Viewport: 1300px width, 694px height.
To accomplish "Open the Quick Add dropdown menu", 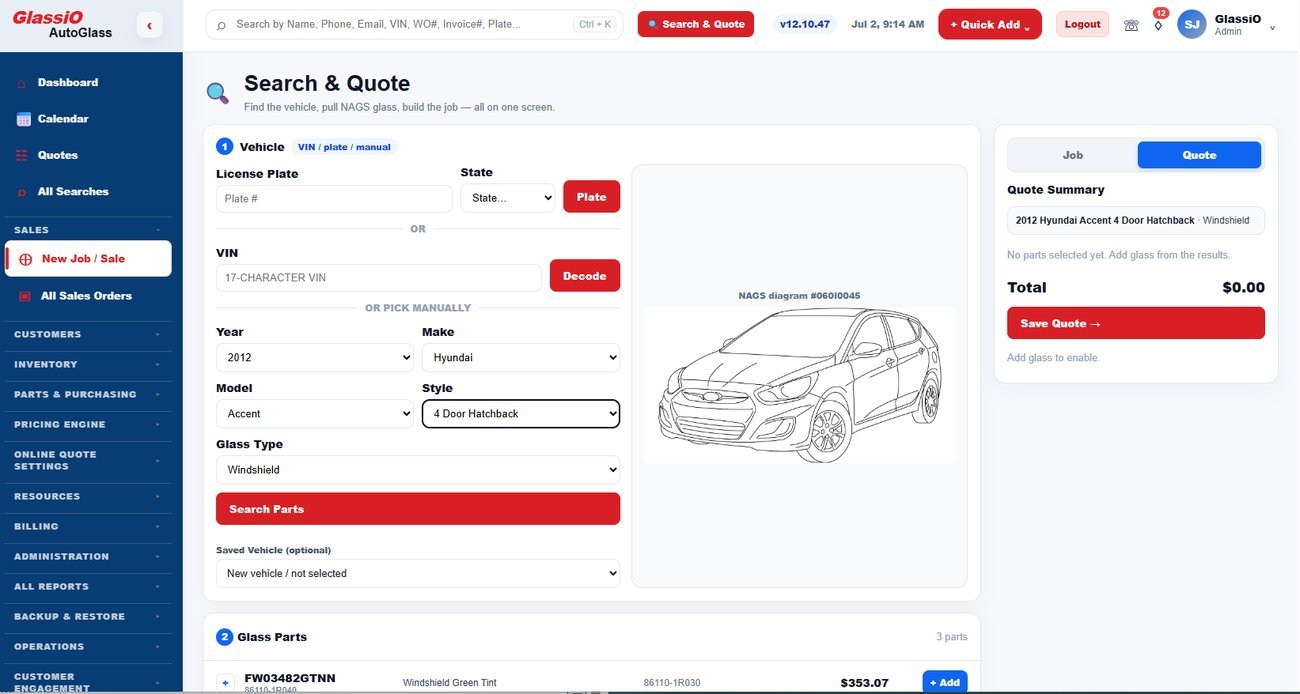I will tap(990, 24).
